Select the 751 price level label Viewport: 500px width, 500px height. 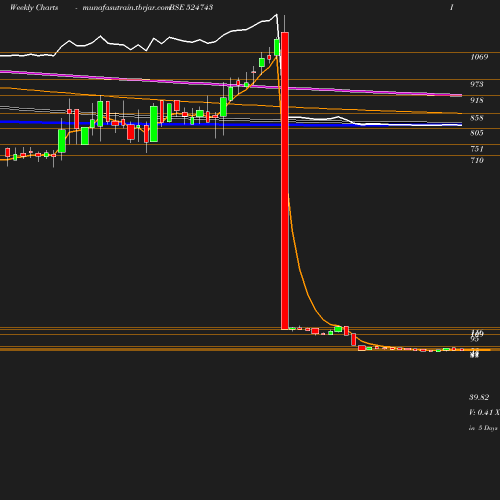click(x=477, y=149)
